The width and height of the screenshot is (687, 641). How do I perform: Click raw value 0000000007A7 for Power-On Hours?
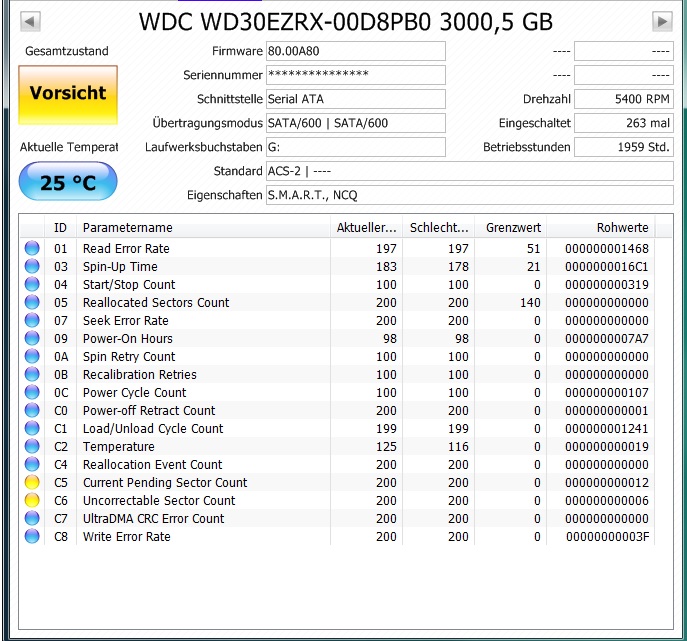[607, 339]
